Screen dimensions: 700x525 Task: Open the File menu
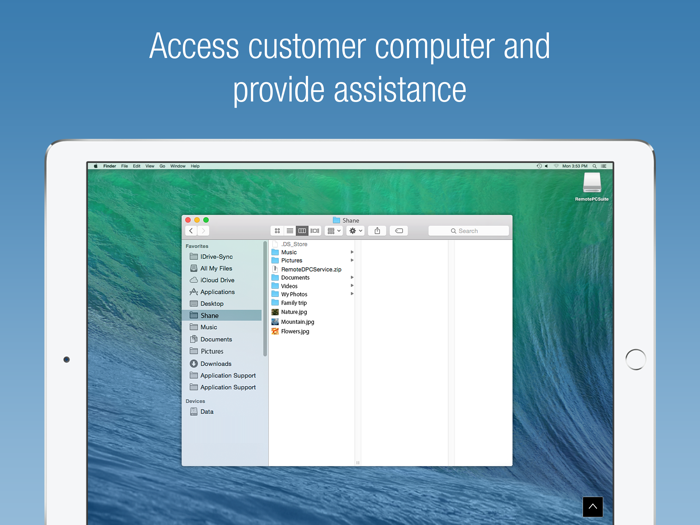click(x=125, y=166)
